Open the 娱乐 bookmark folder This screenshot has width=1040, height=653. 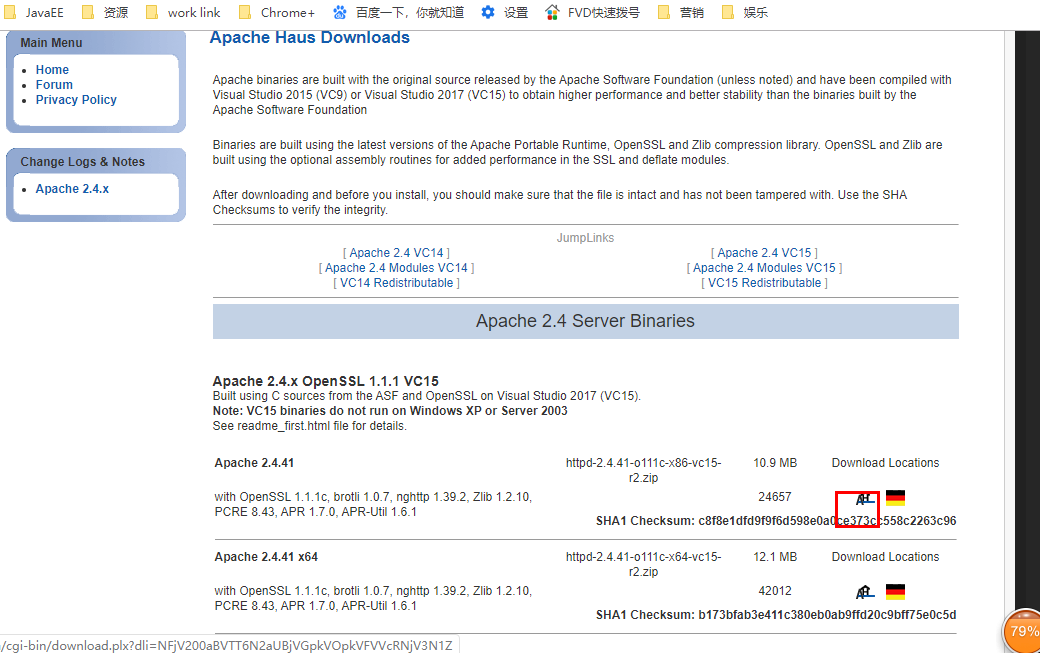tap(745, 13)
